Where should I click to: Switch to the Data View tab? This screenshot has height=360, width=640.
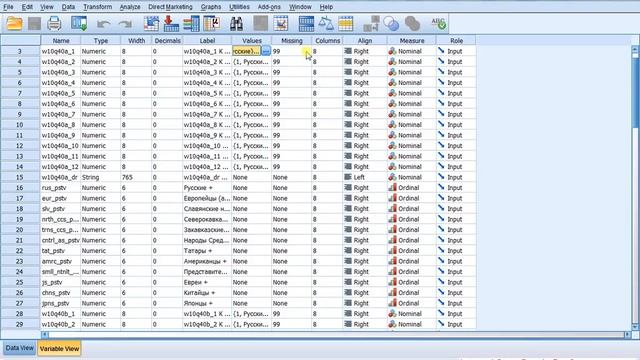[x=19, y=348]
